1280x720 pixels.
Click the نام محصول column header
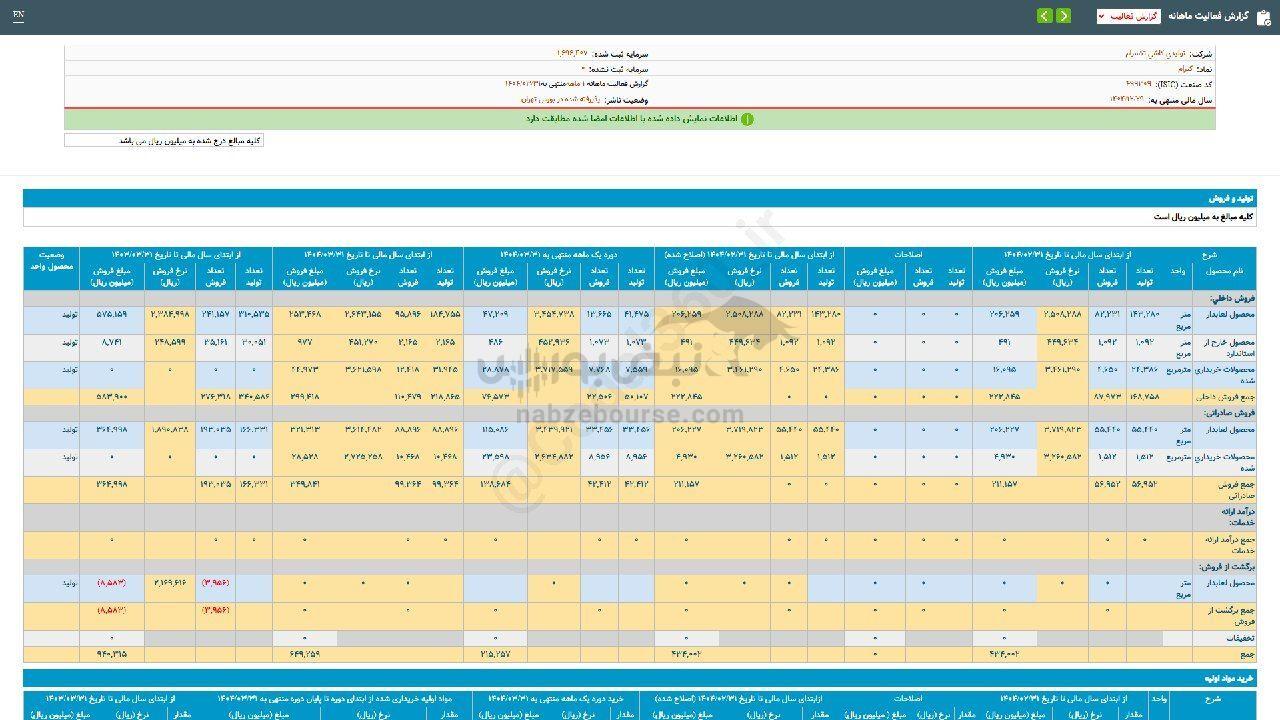1223,271
